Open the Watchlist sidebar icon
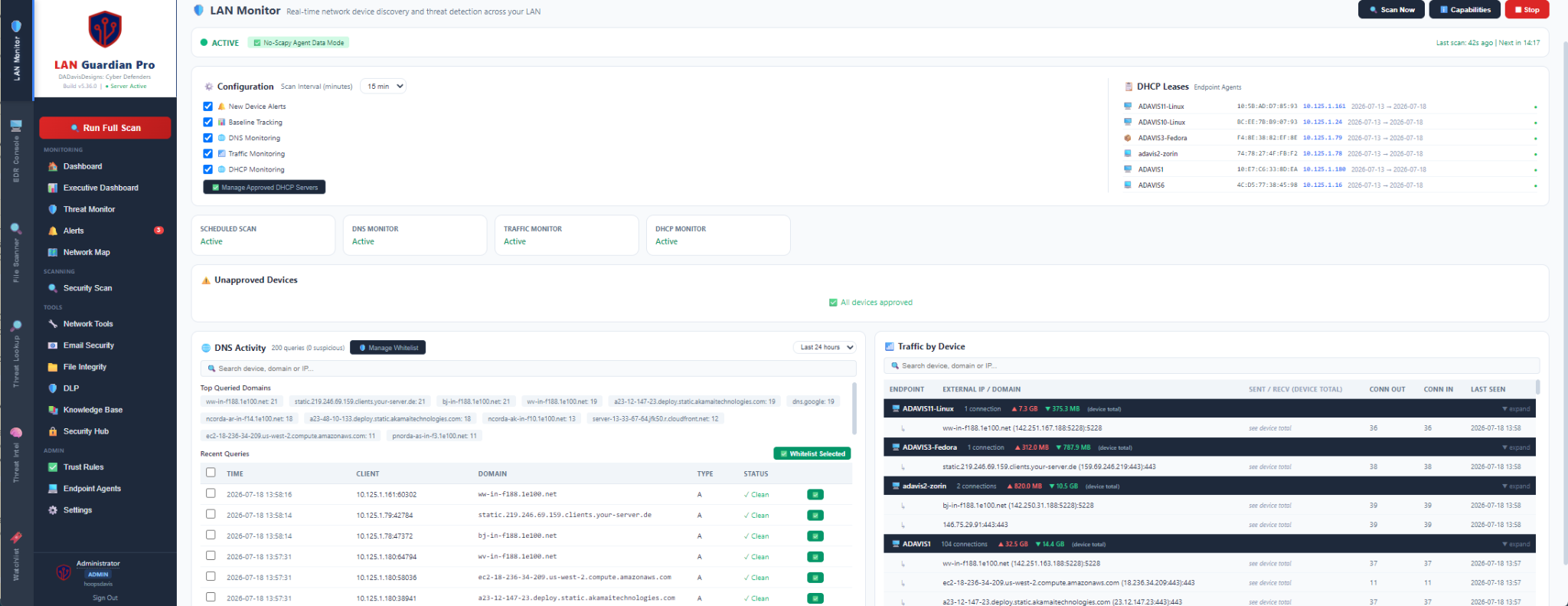The height and width of the screenshot is (606, 1568). tap(16, 537)
